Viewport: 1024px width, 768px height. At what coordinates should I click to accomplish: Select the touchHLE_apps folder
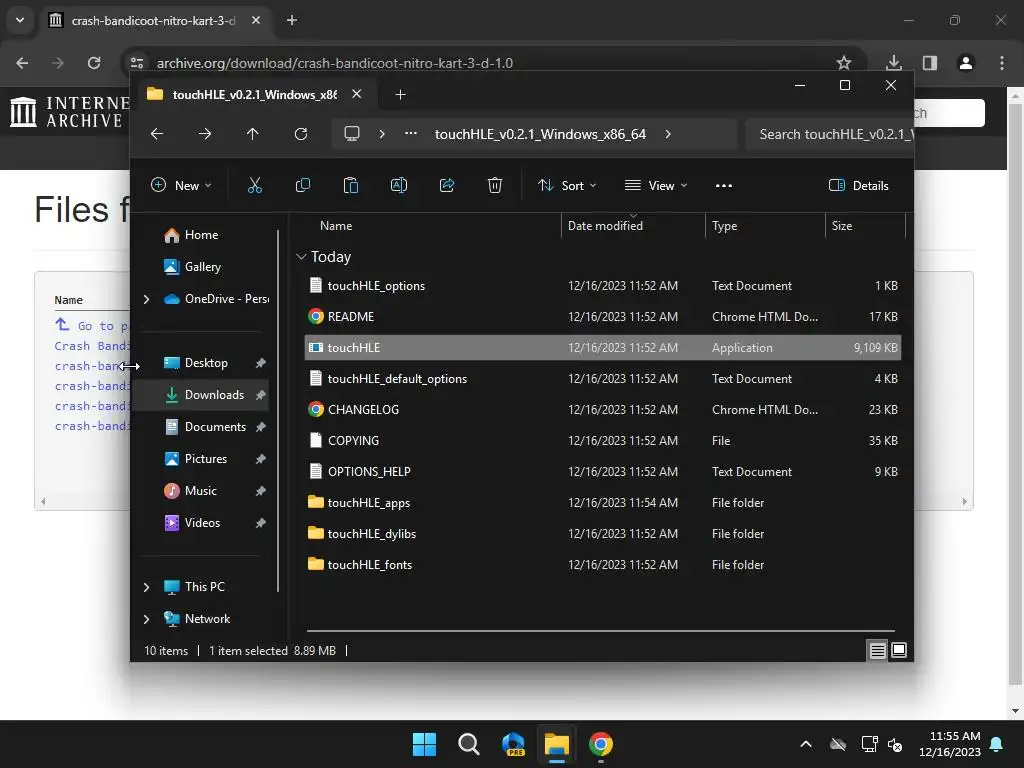[x=603, y=503]
